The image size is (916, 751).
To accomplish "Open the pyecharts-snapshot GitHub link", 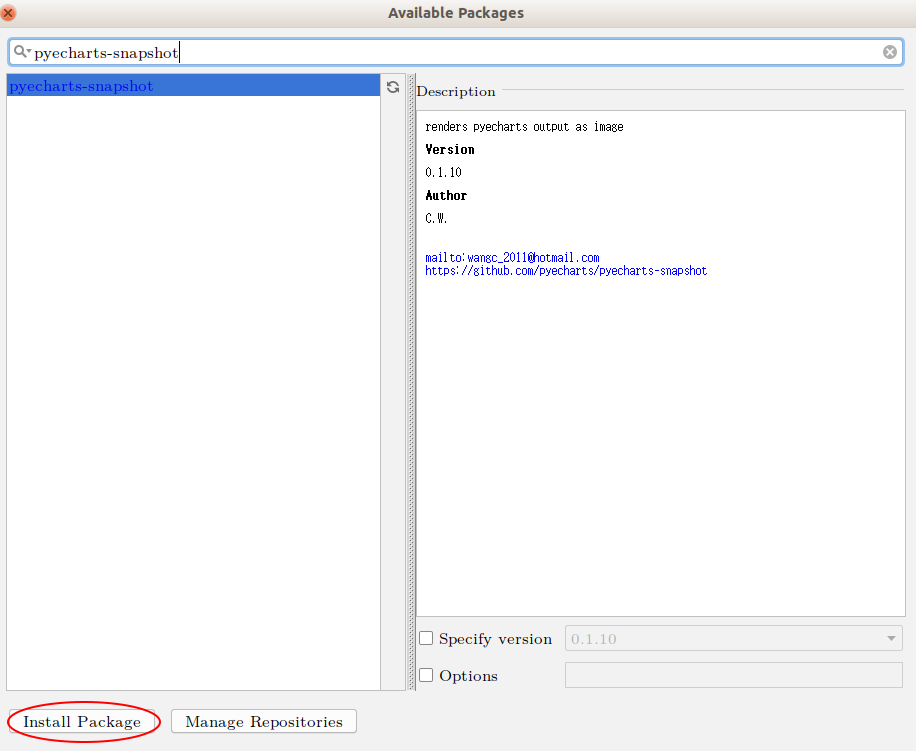I will (x=566, y=271).
